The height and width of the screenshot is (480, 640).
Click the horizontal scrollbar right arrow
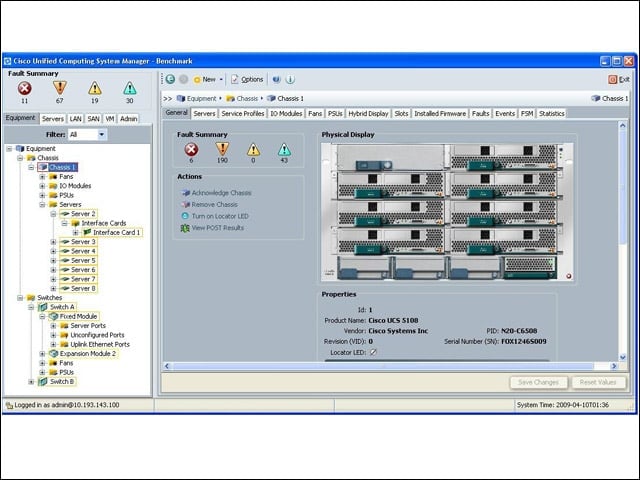(x=613, y=366)
